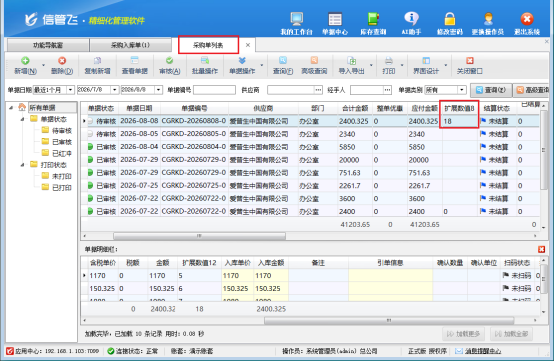Image resolution: width=554 pixels, height=362 pixels.
Task: Click 应用中心 status bar icon
Action: 10,351
